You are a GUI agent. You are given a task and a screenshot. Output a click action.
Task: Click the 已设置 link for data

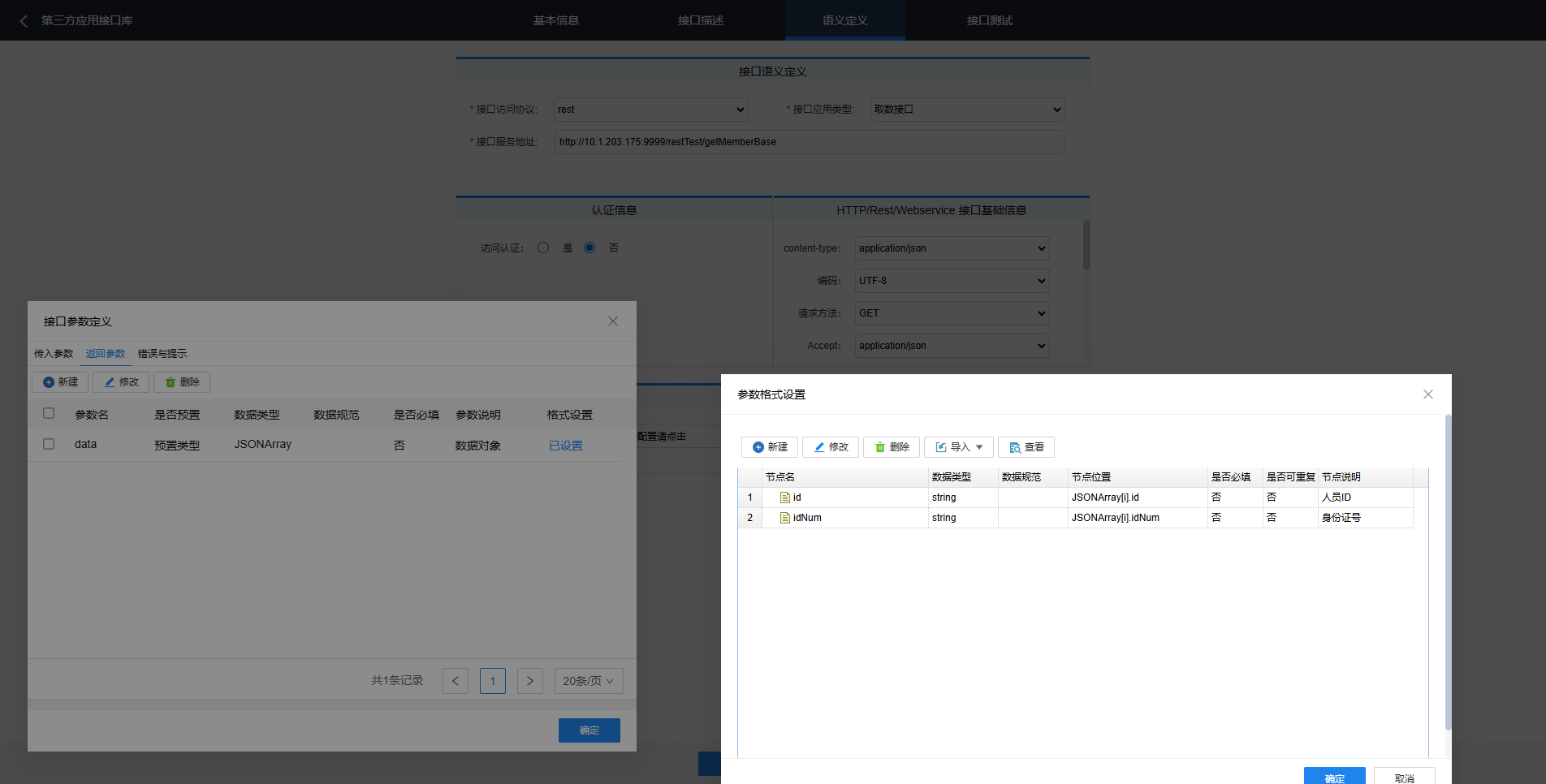point(565,446)
